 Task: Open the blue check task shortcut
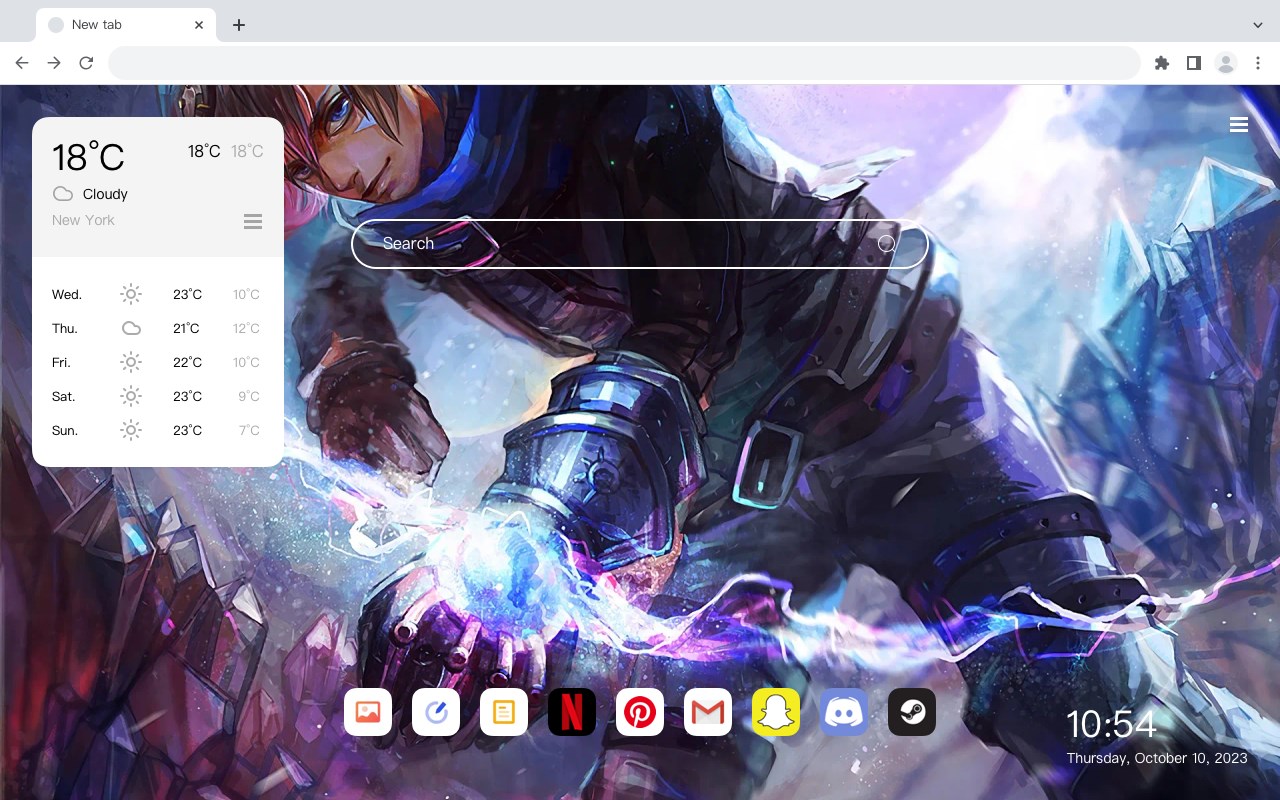436,712
